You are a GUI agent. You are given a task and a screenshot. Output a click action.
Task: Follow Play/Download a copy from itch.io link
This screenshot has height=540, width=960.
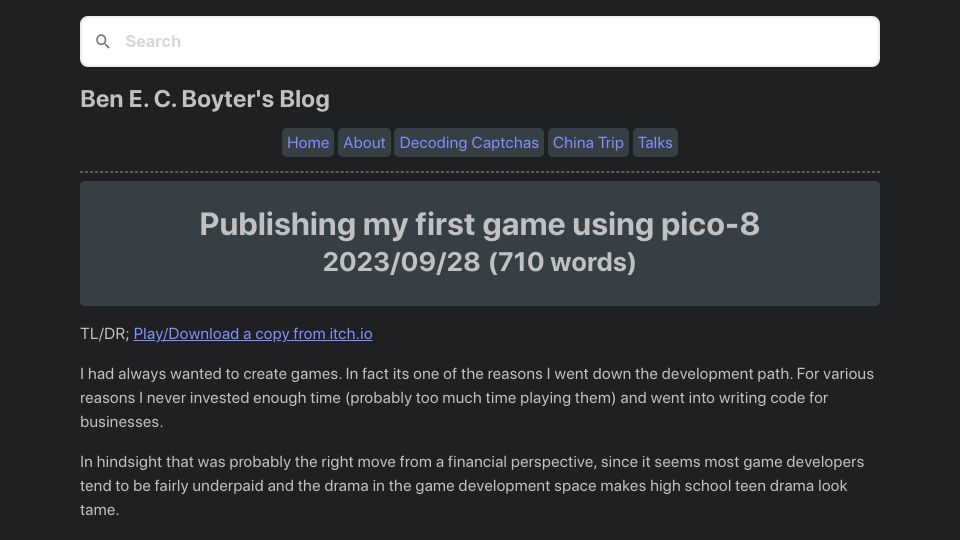(253, 334)
